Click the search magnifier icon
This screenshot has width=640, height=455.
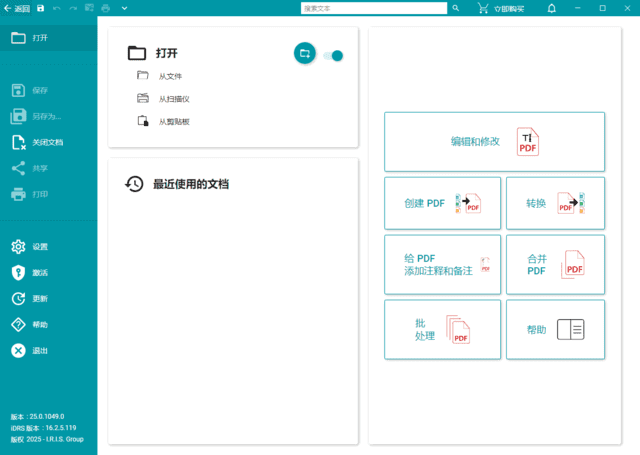point(456,8)
